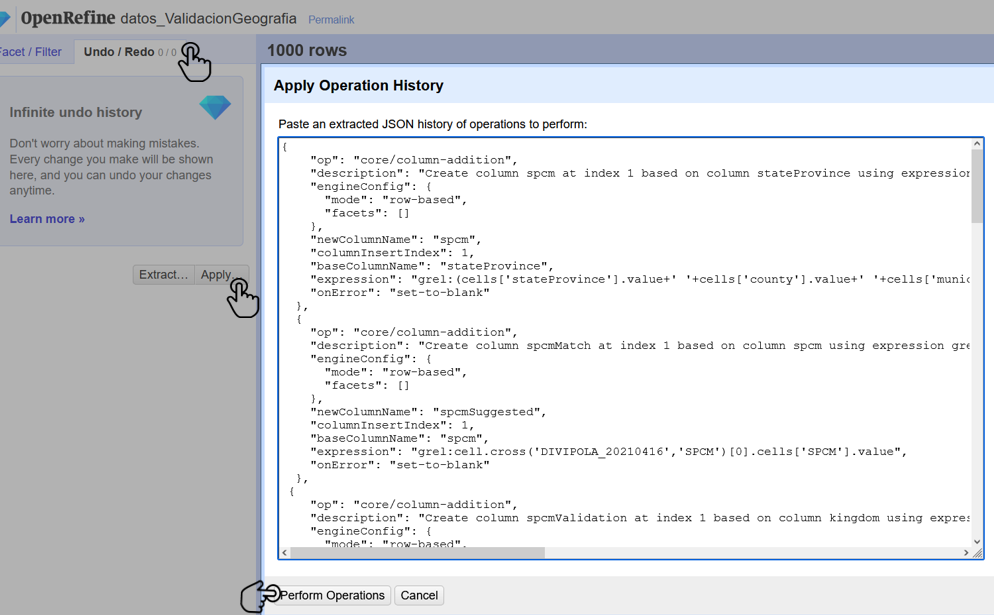
Task: Click the OpenRefine logo text
Action: 68,18
